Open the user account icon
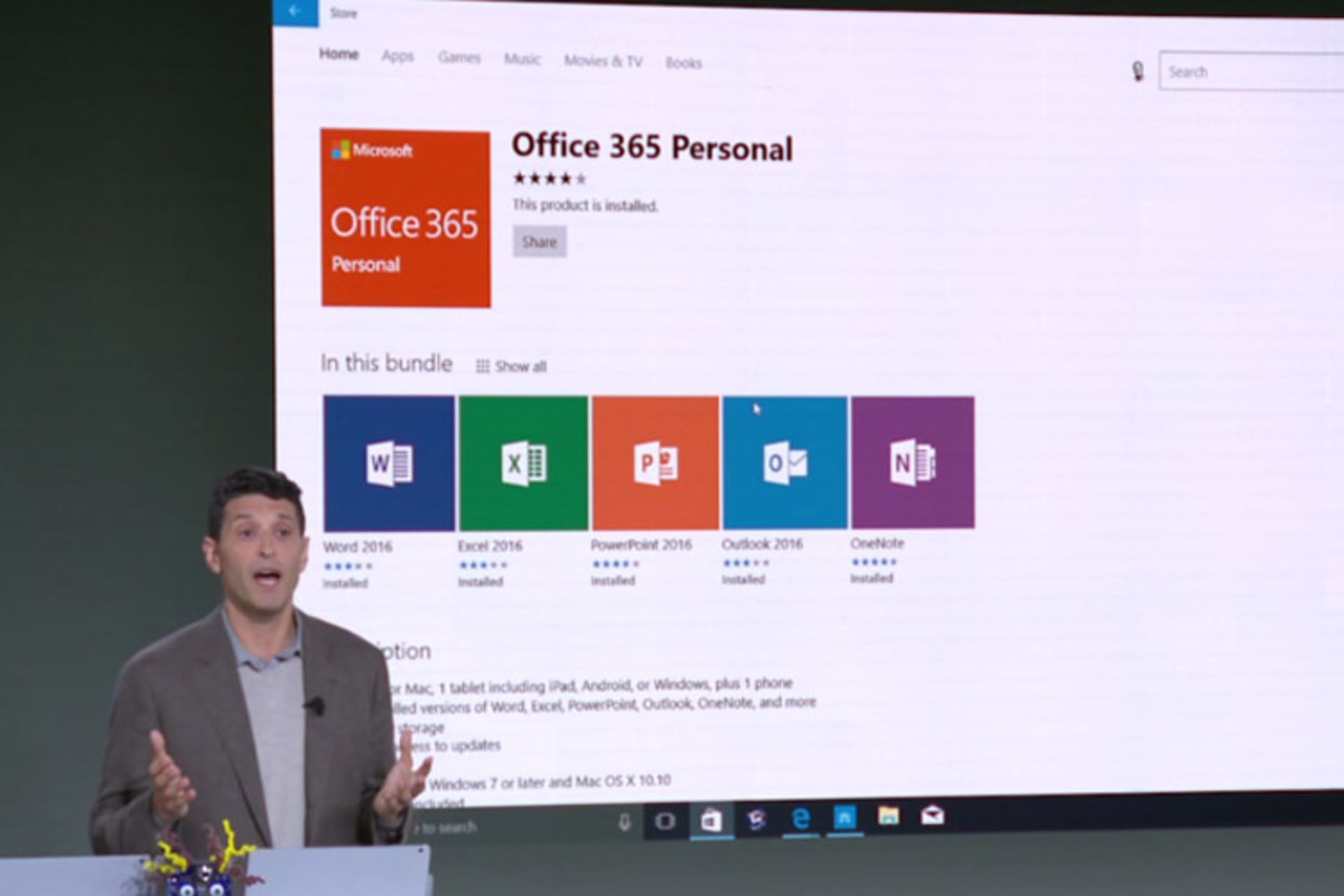Viewport: 1344px width, 896px height. [x=1138, y=71]
